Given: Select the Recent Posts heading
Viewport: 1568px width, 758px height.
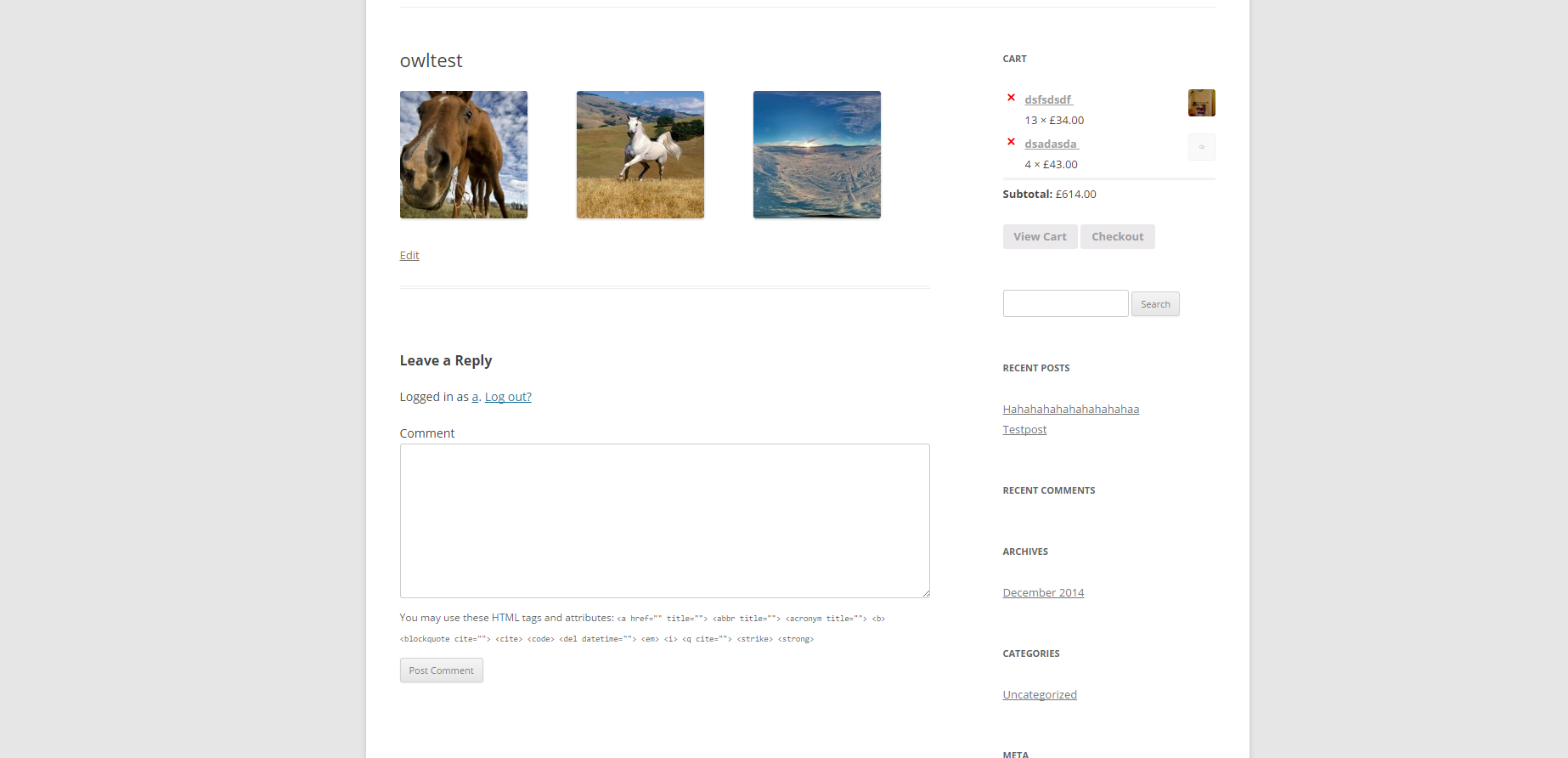Looking at the screenshot, I should tap(1036, 368).
